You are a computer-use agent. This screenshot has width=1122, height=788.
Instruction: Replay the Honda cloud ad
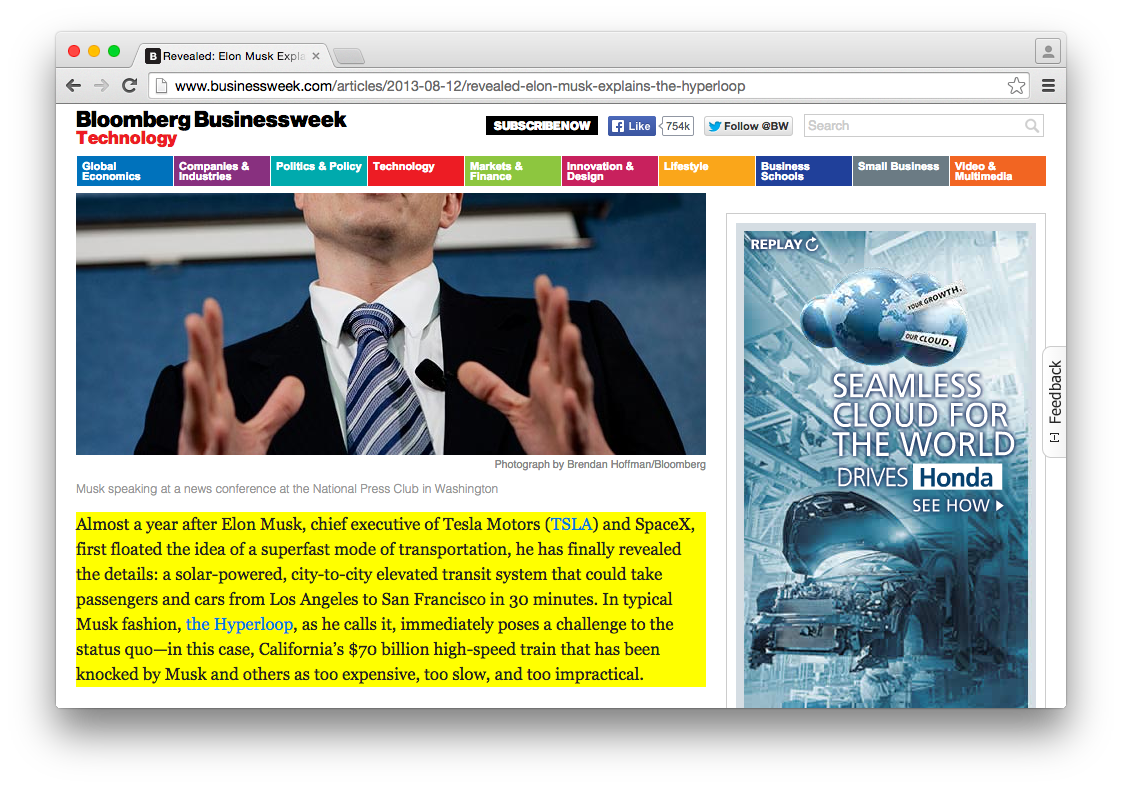[784, 244]
